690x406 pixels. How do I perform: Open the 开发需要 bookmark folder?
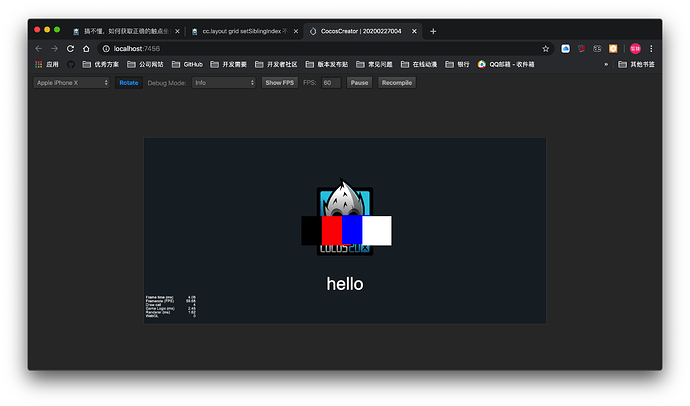click(228, 65)
